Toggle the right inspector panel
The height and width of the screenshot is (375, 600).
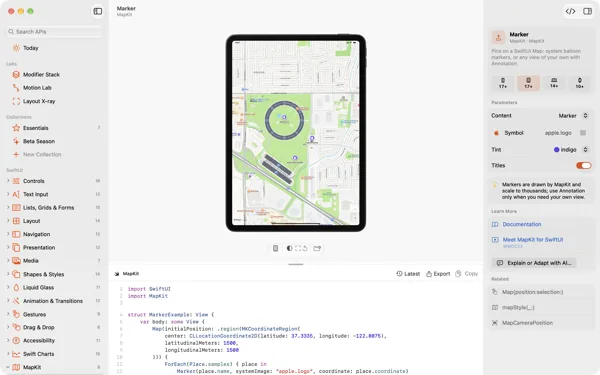(x=587, y=11)
